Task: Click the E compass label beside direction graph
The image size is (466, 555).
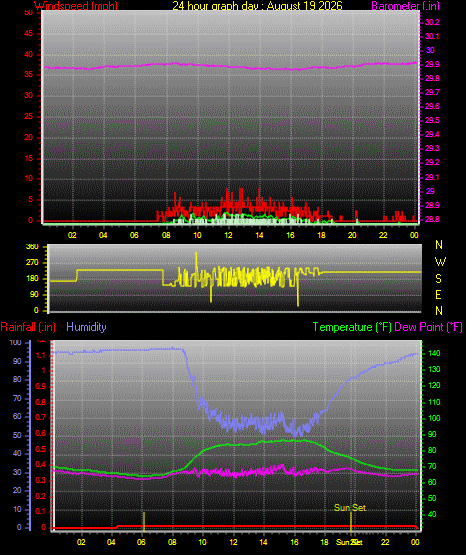Action: pyautogui.click(x=438, y=294)
